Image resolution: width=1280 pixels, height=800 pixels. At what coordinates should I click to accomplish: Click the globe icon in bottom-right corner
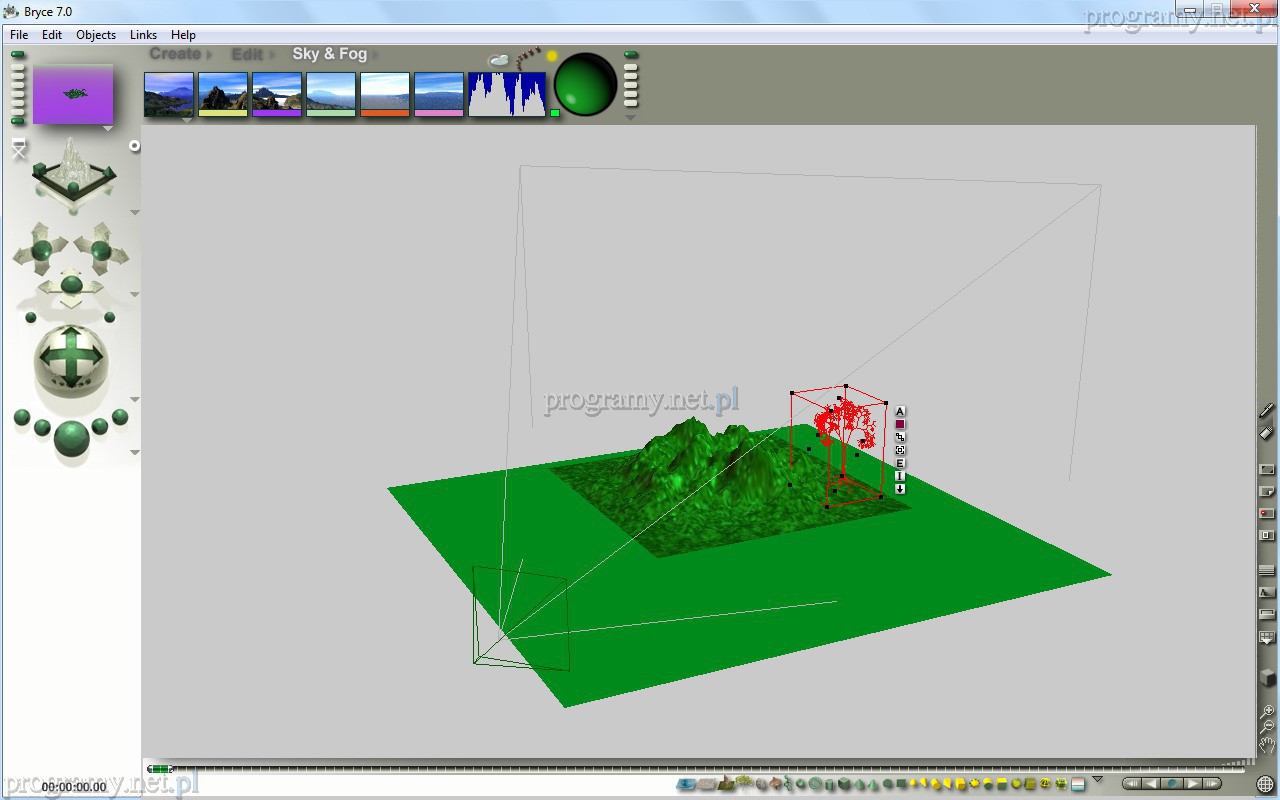tap(1266, 784)
